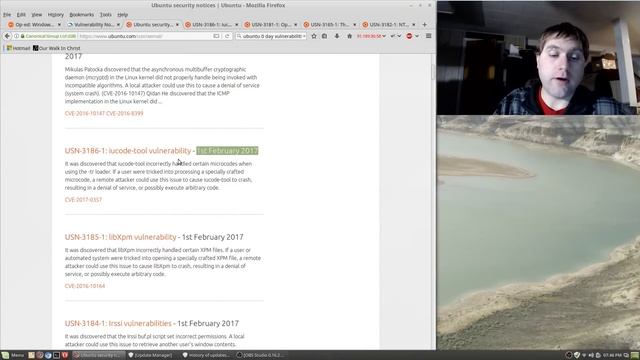This screenshot has height=360, width=640.
Task: Click the update shield icon in the system tray
Action: point(577,355)
